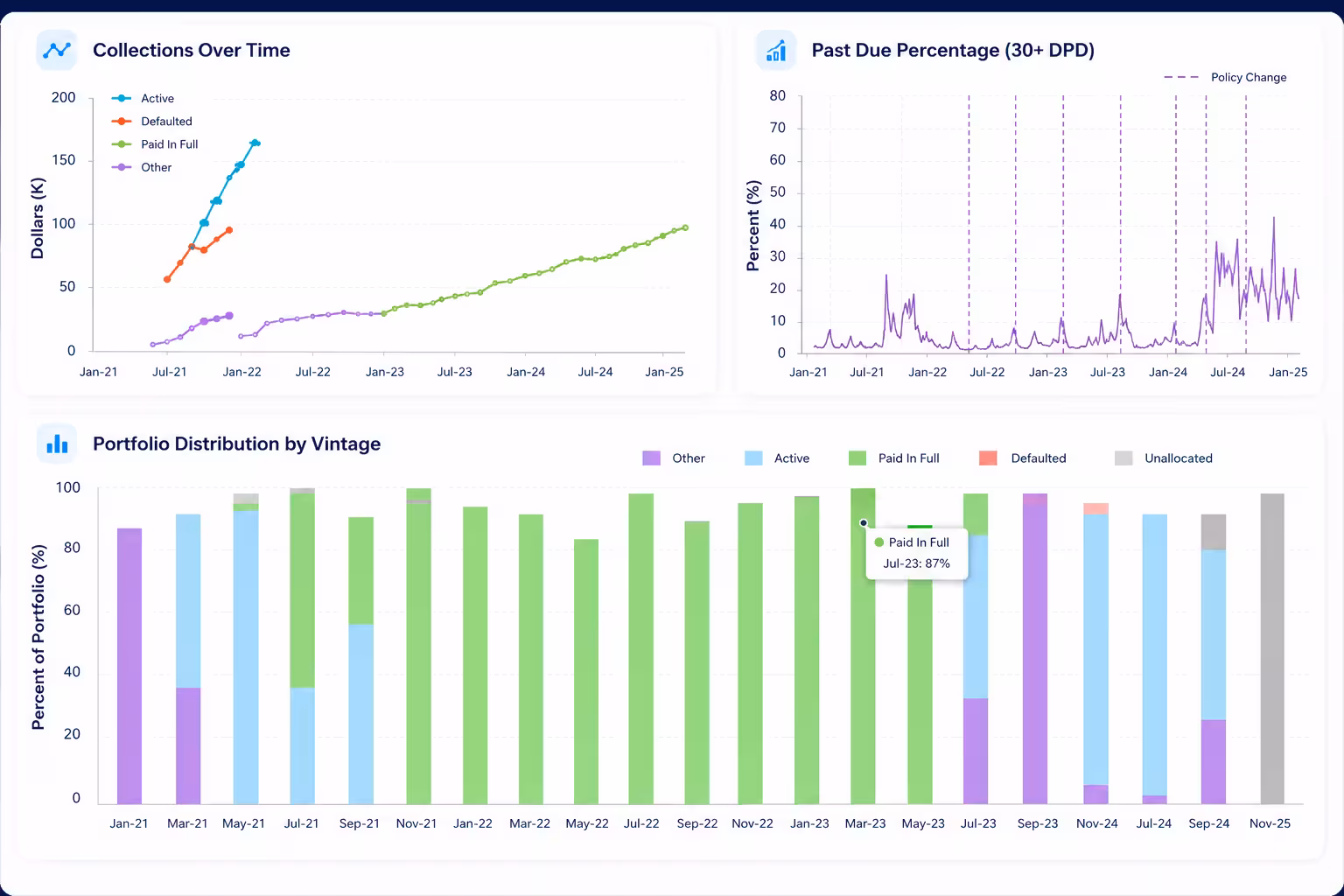This screenshot has width=1344, height=896.
Task: Click the Portfolio Distribution bar-chart icon
Action: click(x=57, y=444)
